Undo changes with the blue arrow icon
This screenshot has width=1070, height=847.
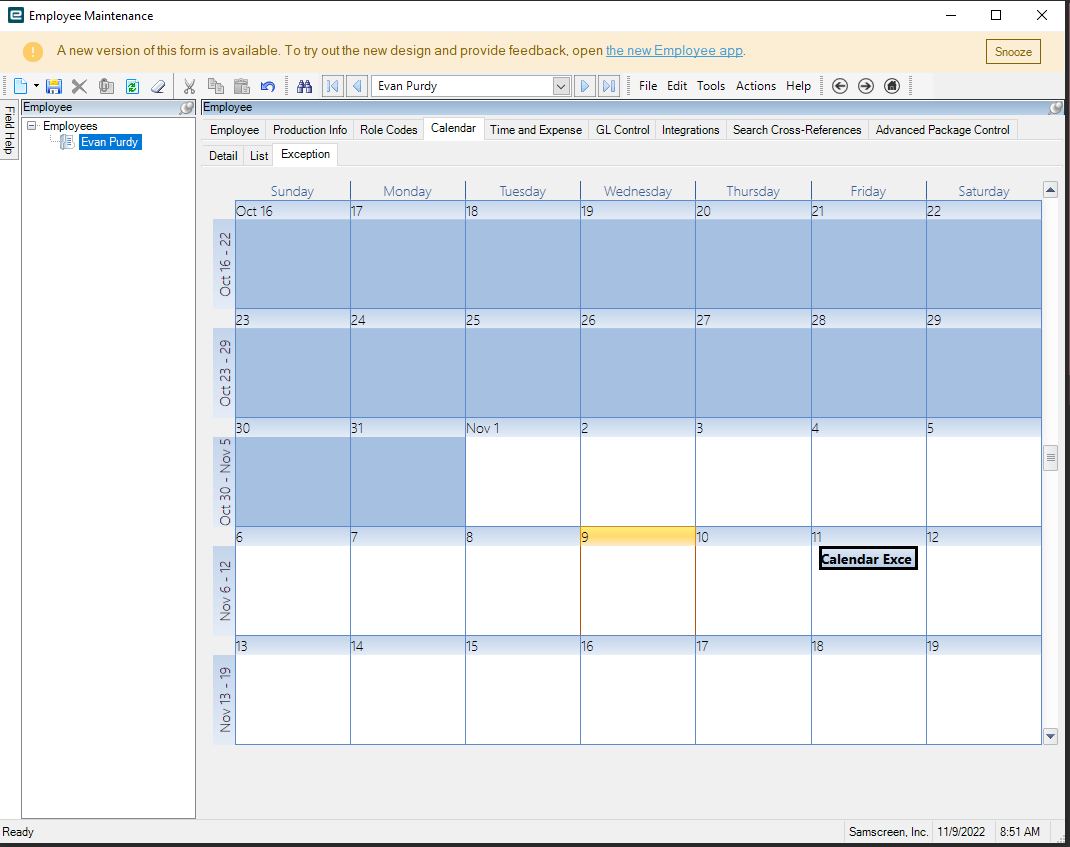click(268, 86)
